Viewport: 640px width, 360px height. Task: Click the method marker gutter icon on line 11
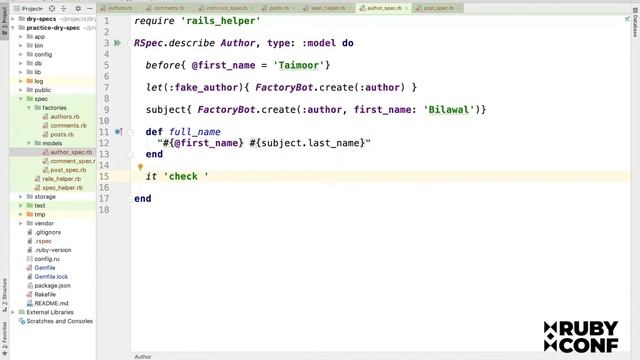point(118,132)
